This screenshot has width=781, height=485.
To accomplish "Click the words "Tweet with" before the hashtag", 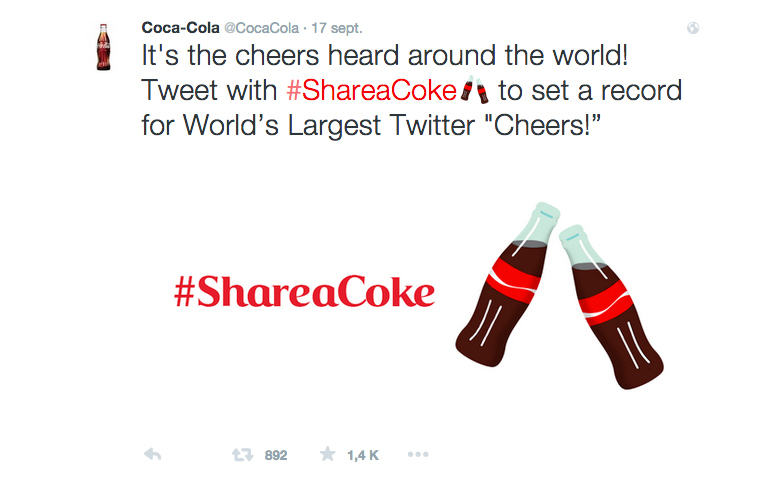I will point(210,92).
